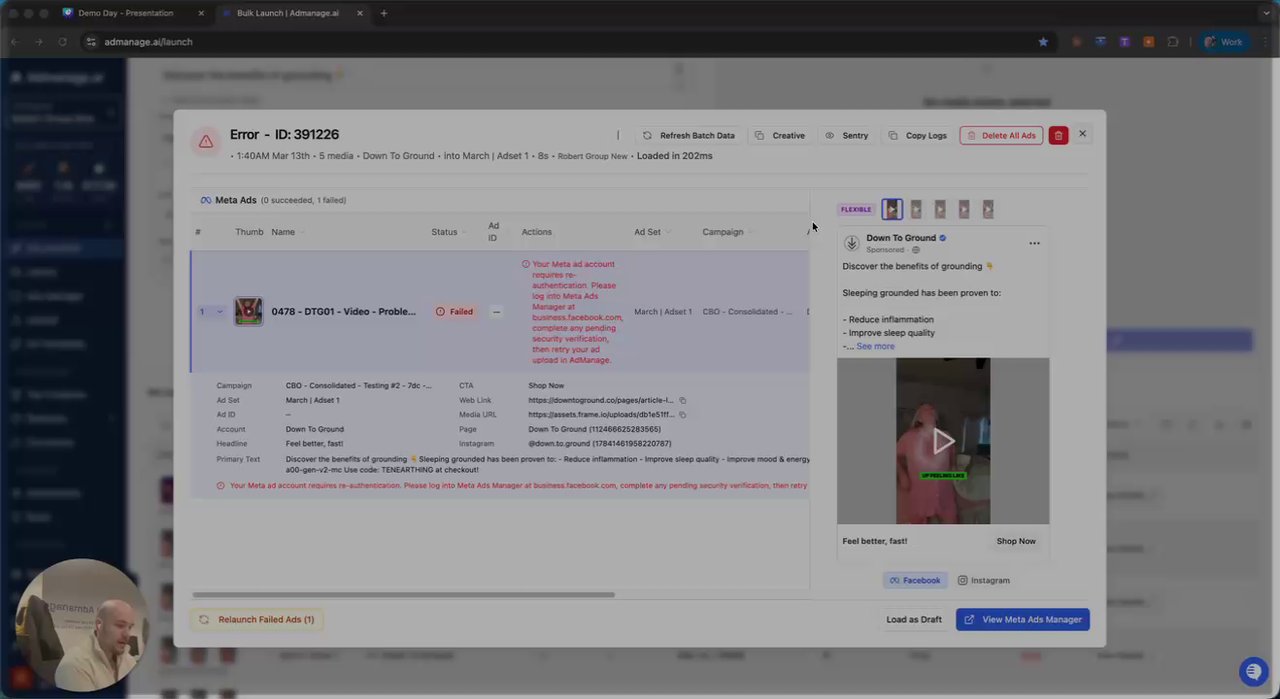Click the site info icon in address bar
This screenshot has width=1280, height=699.
tap(91, 42)
